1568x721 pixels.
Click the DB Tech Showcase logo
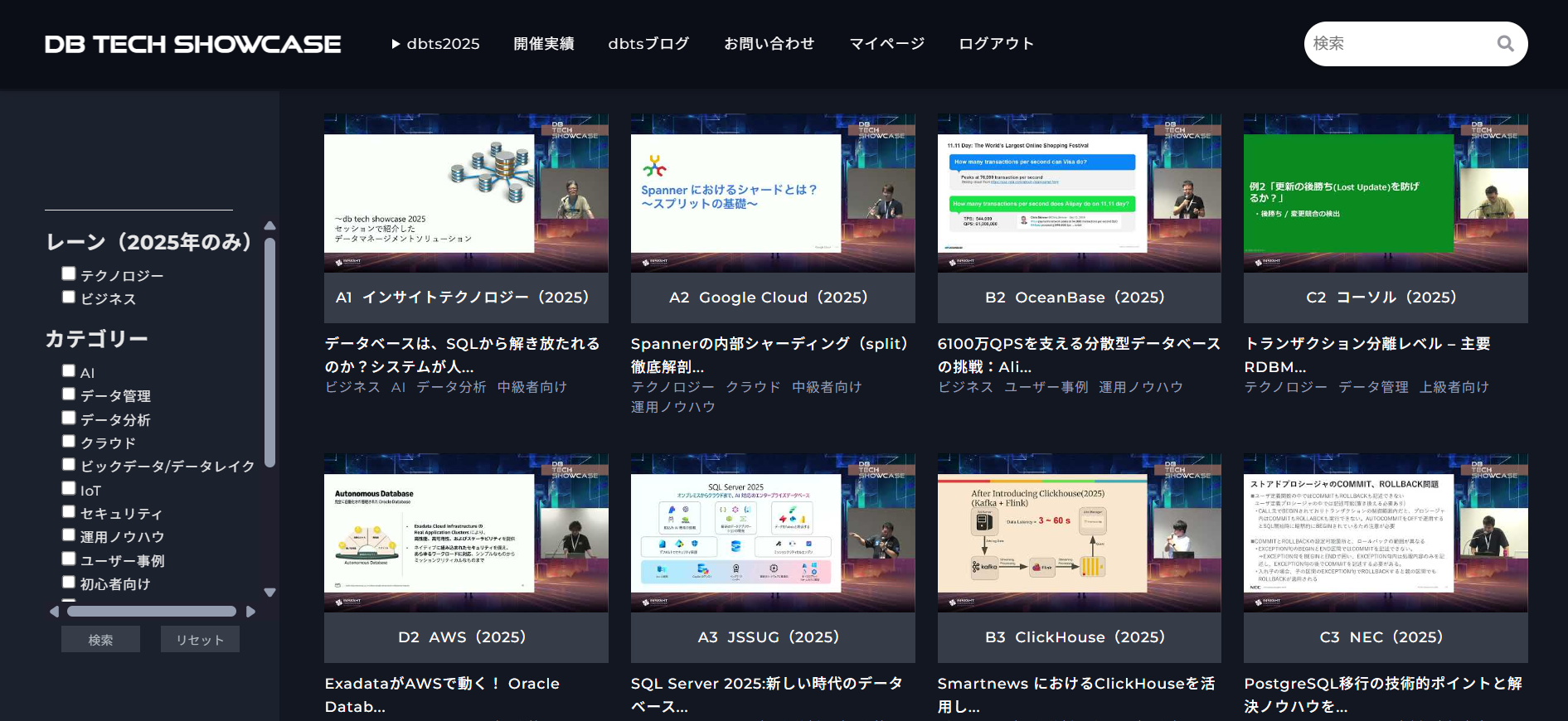tap(192, 44)
